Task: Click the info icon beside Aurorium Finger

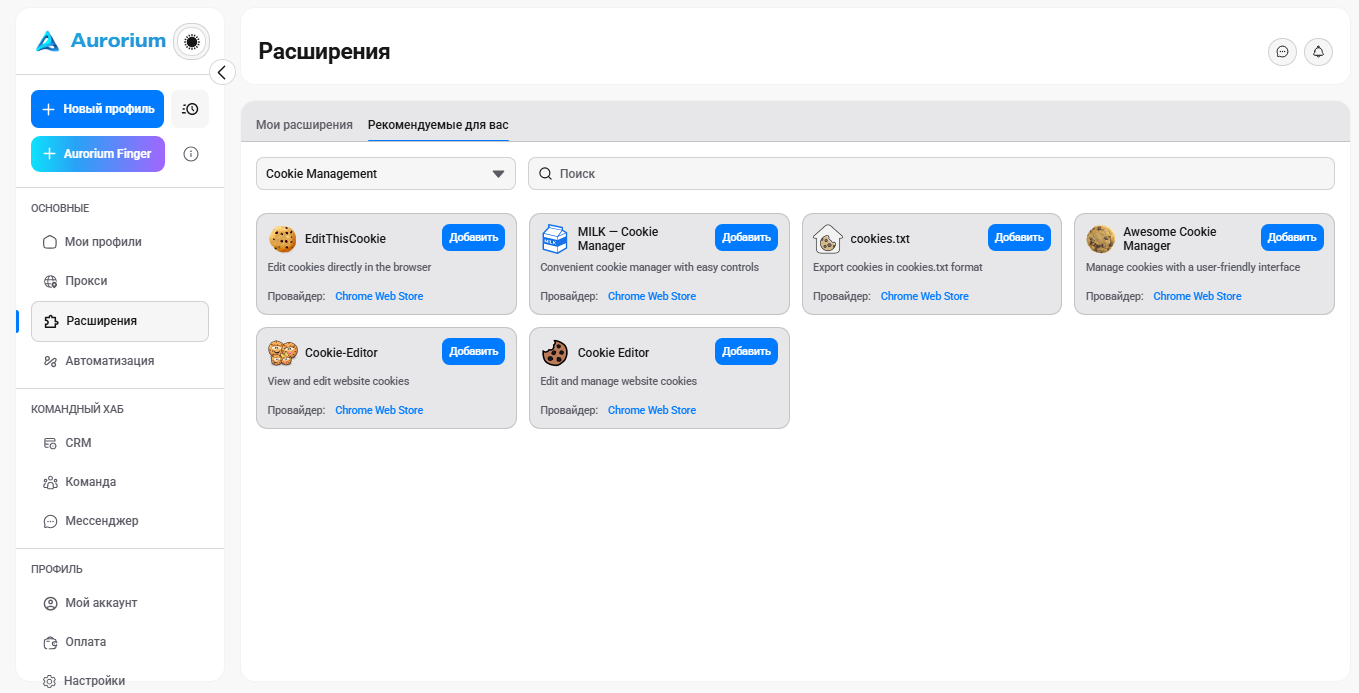Action: click(x=191, y=154)
